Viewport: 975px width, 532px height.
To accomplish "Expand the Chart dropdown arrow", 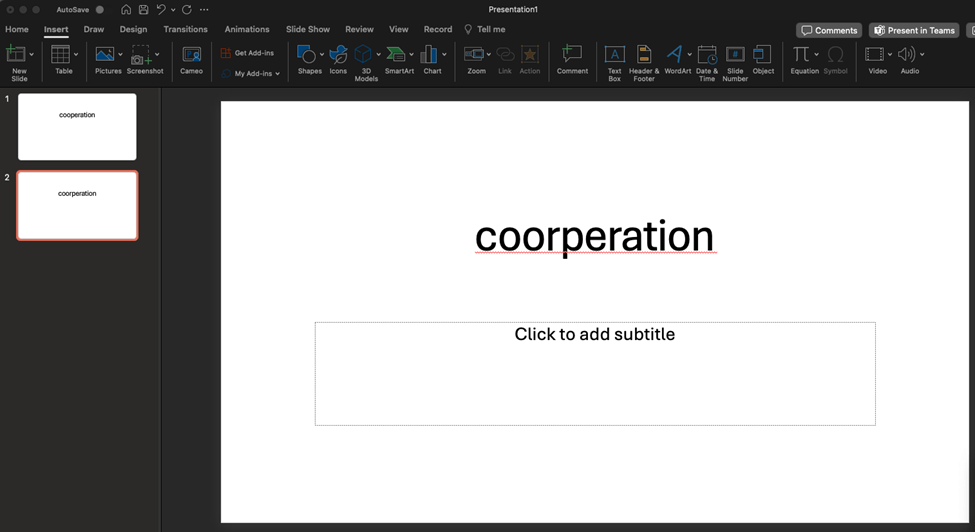I will (444, 55).
